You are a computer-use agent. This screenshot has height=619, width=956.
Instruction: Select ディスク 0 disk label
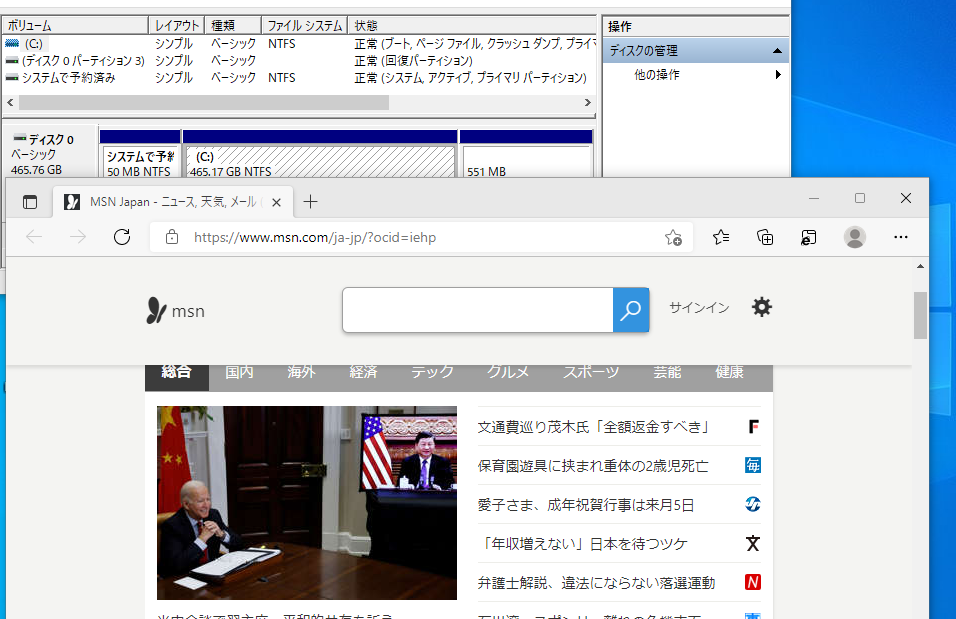[51, 140]
